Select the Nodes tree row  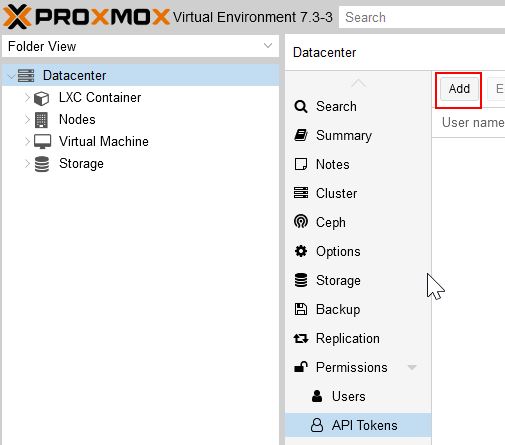[x=140, y=120]
